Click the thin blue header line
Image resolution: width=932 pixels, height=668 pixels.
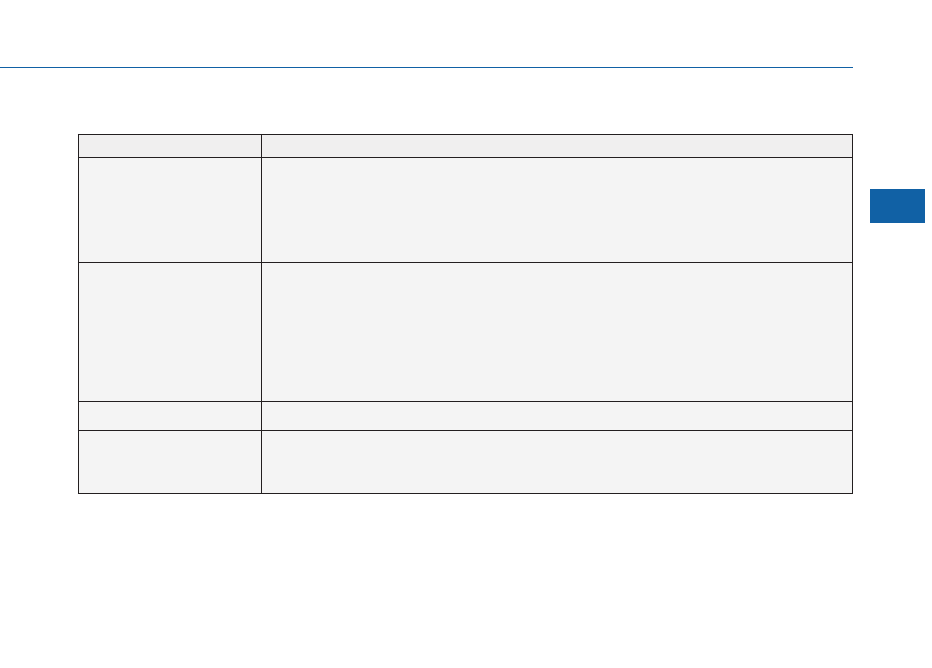pyautogui.click(x=426, y=67)
